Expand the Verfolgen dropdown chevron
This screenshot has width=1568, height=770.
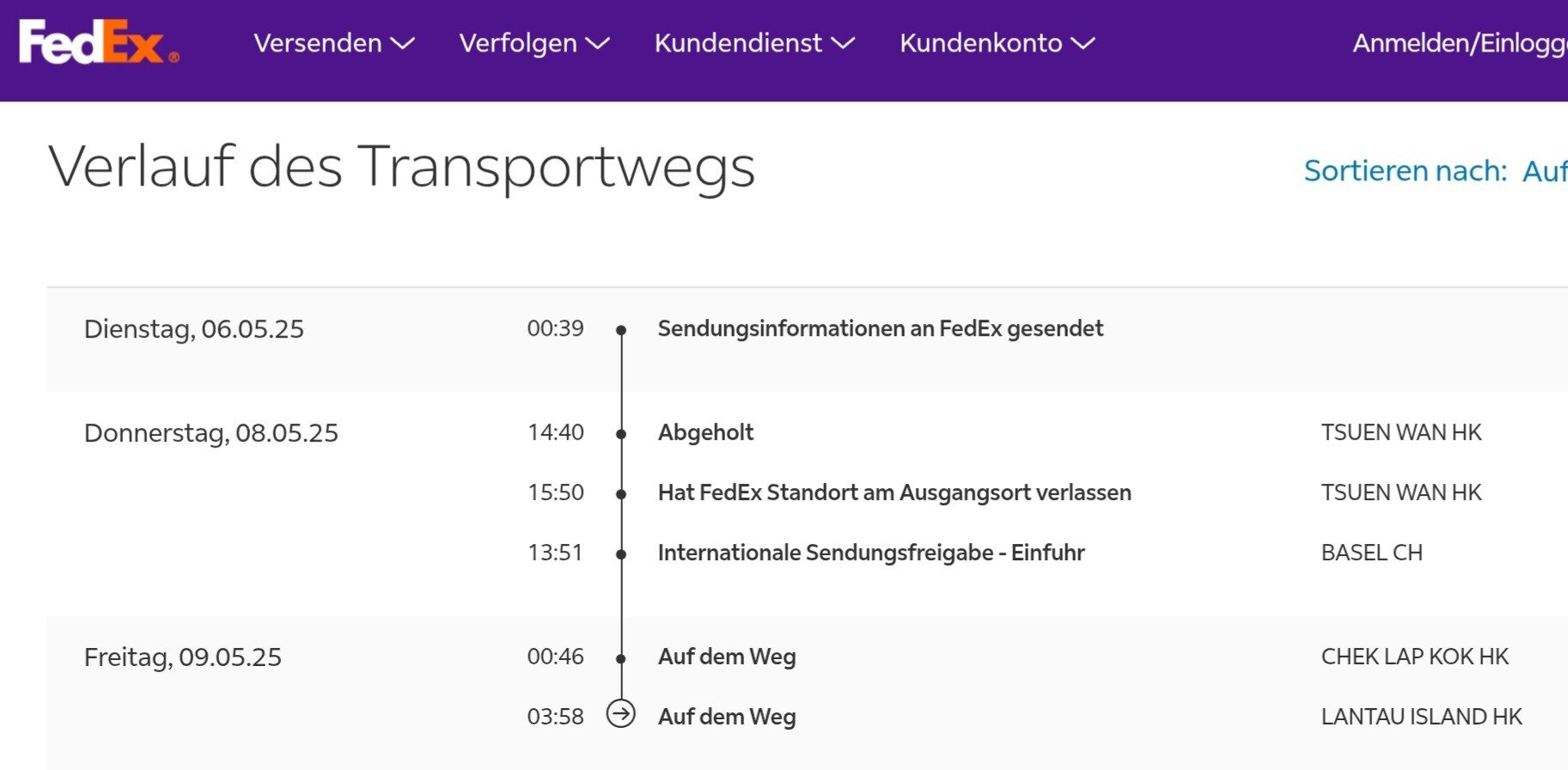[x=598, y=43]
